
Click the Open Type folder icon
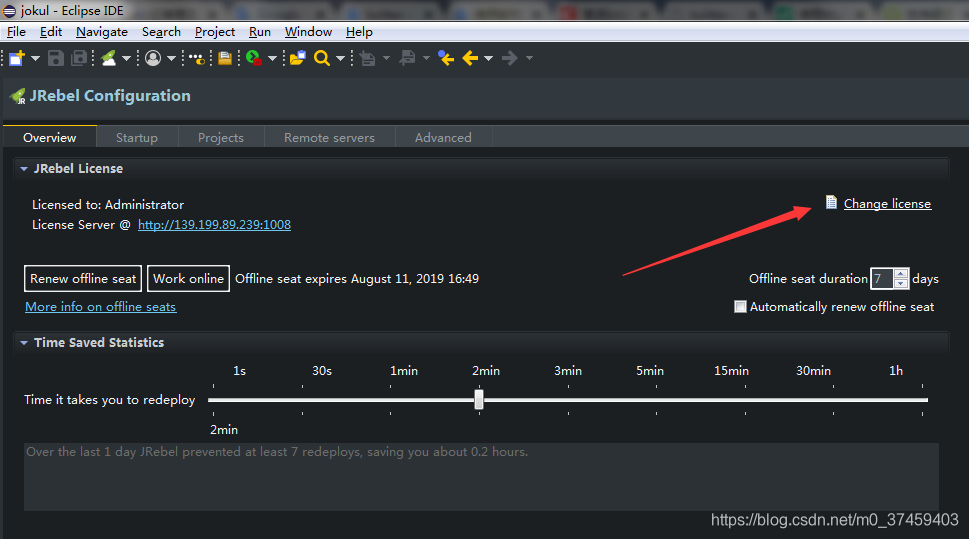click(x=298, y=58)
